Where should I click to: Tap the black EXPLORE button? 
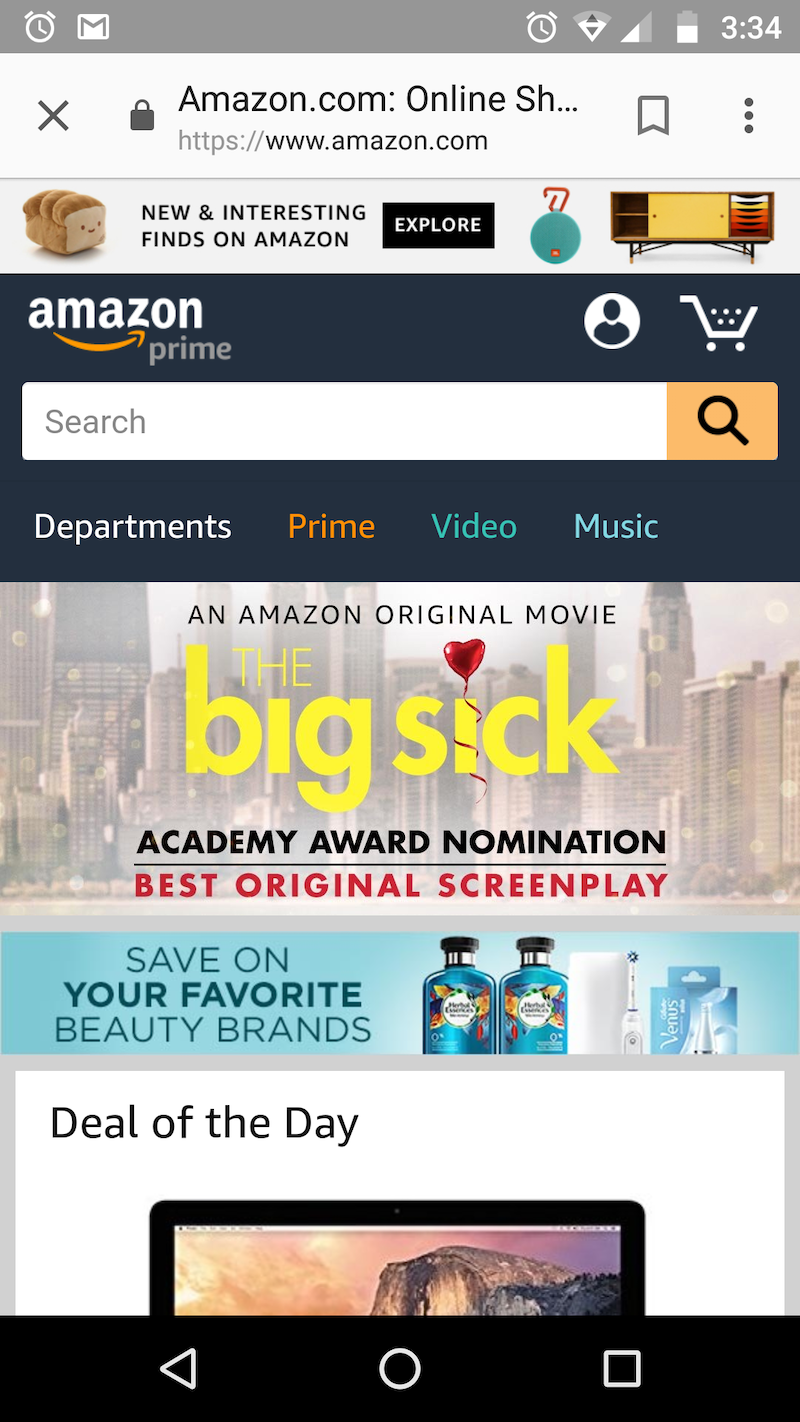438,225
